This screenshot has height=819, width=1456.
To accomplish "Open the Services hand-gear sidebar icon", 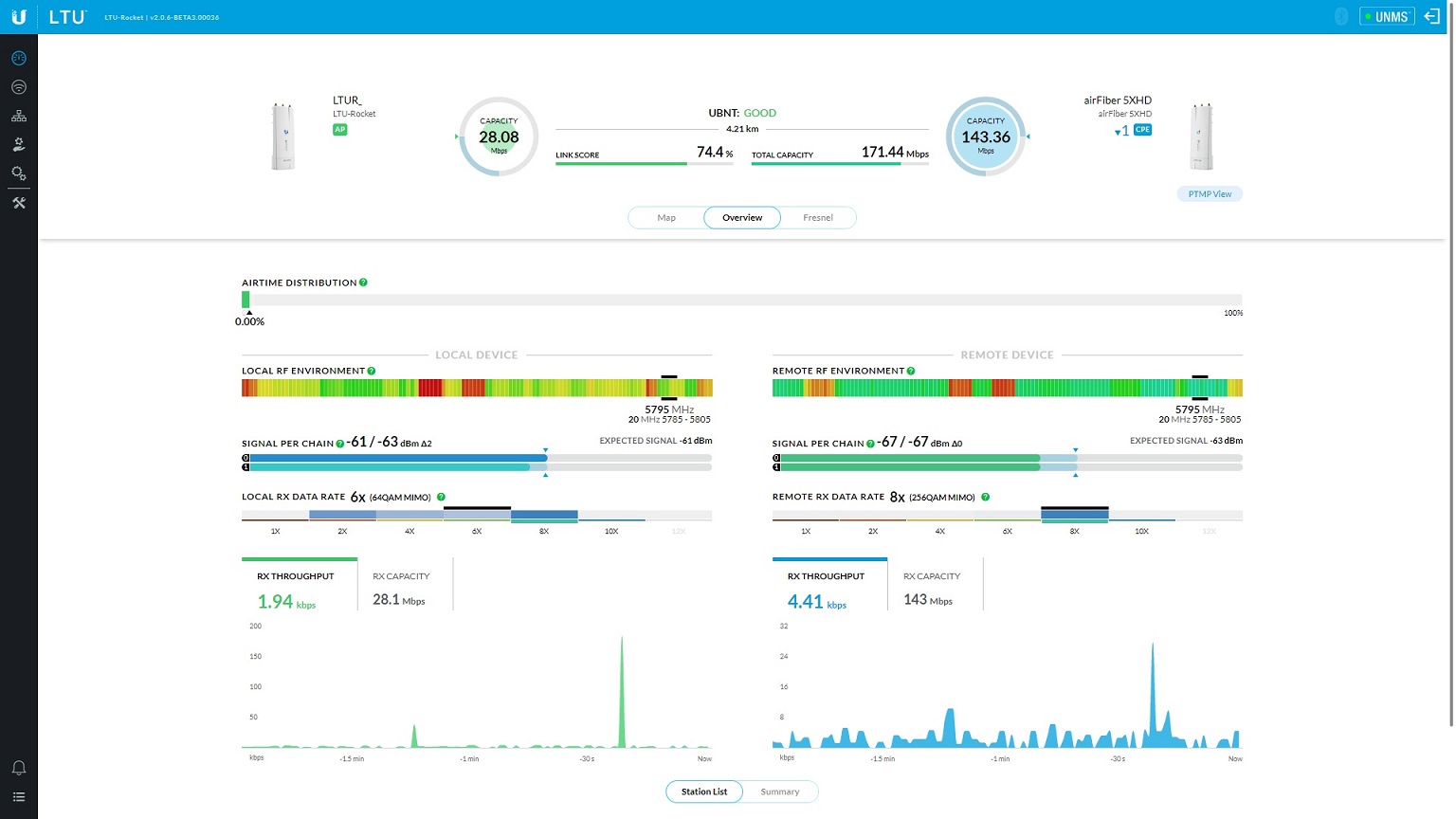I will 19,145.
